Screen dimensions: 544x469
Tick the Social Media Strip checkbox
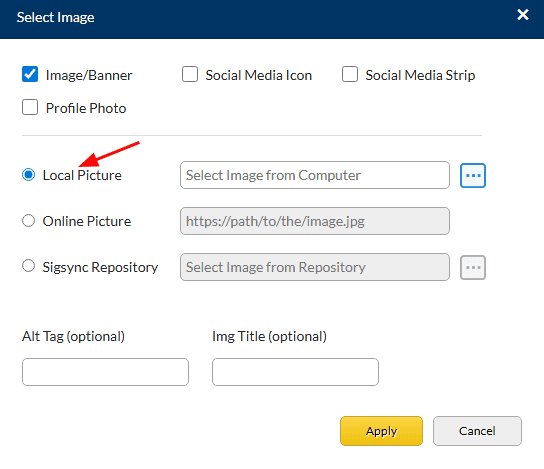[x=350, y=74]
